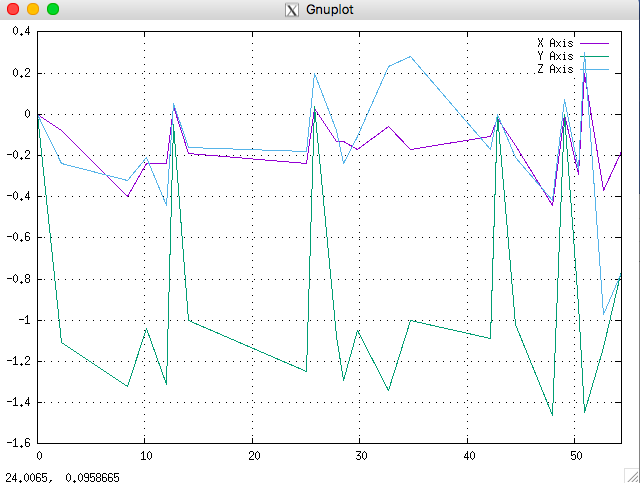
Task: Click the y-axis tick label '-1.2'
Action: point(19,361)
